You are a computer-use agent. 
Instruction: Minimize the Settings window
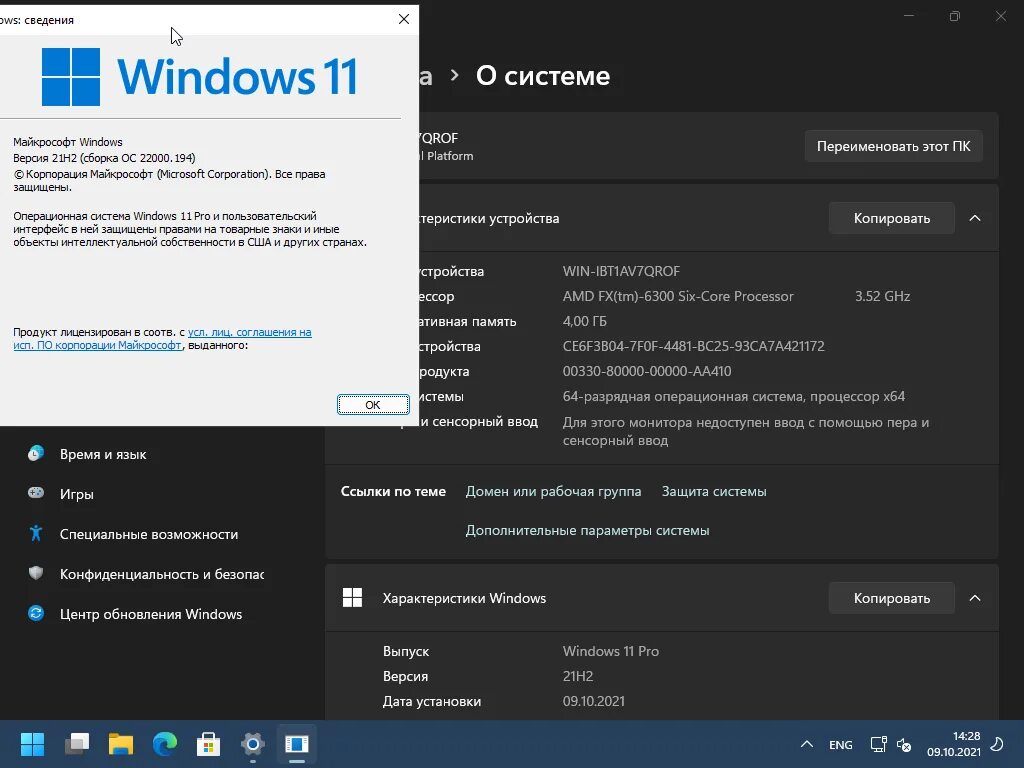click(908, 16)
